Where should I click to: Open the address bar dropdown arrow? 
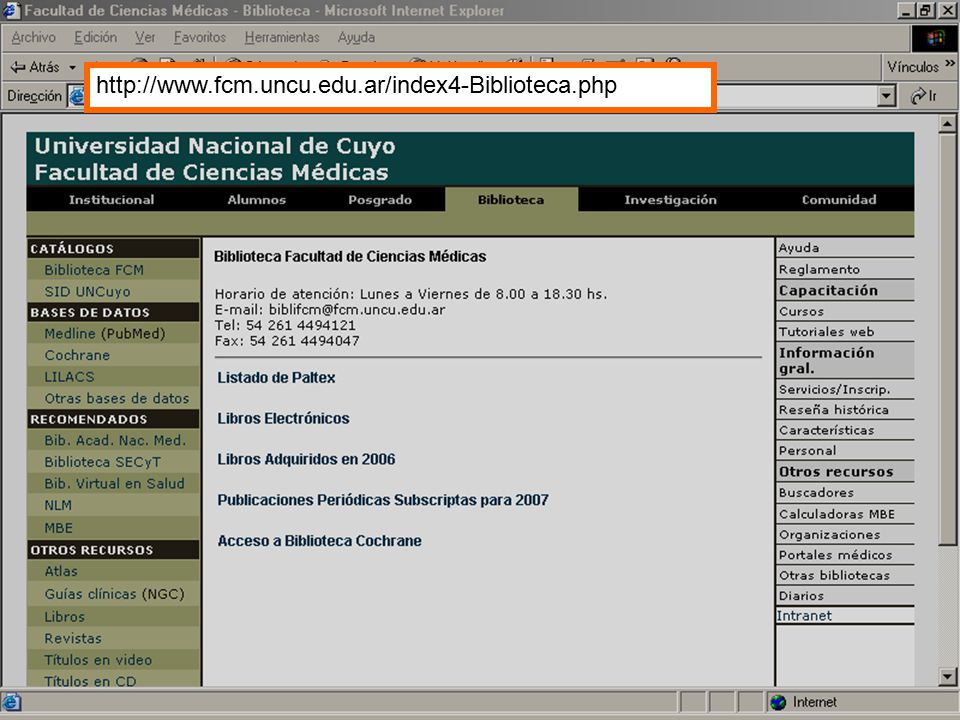click(x=886, y=96)
